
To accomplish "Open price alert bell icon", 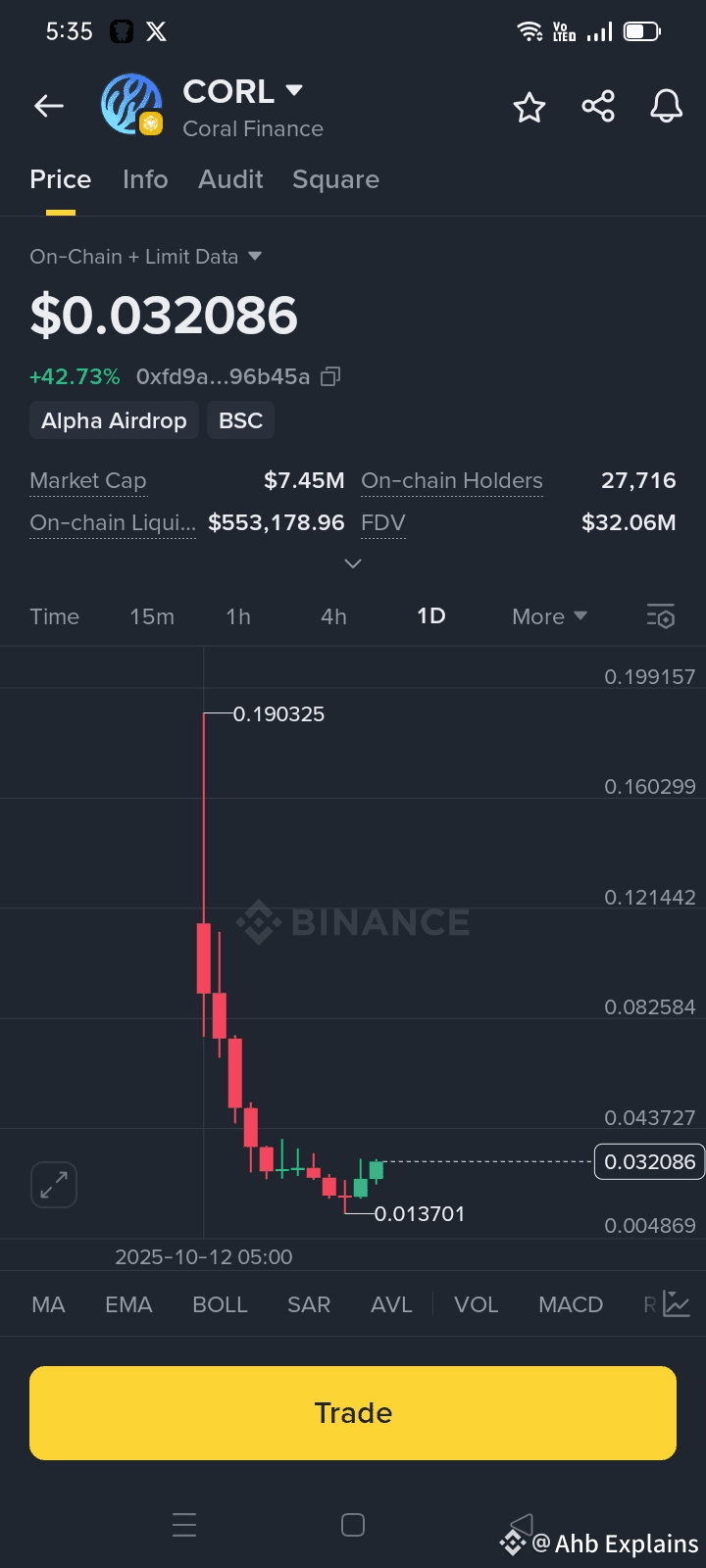I will point(667,106).
